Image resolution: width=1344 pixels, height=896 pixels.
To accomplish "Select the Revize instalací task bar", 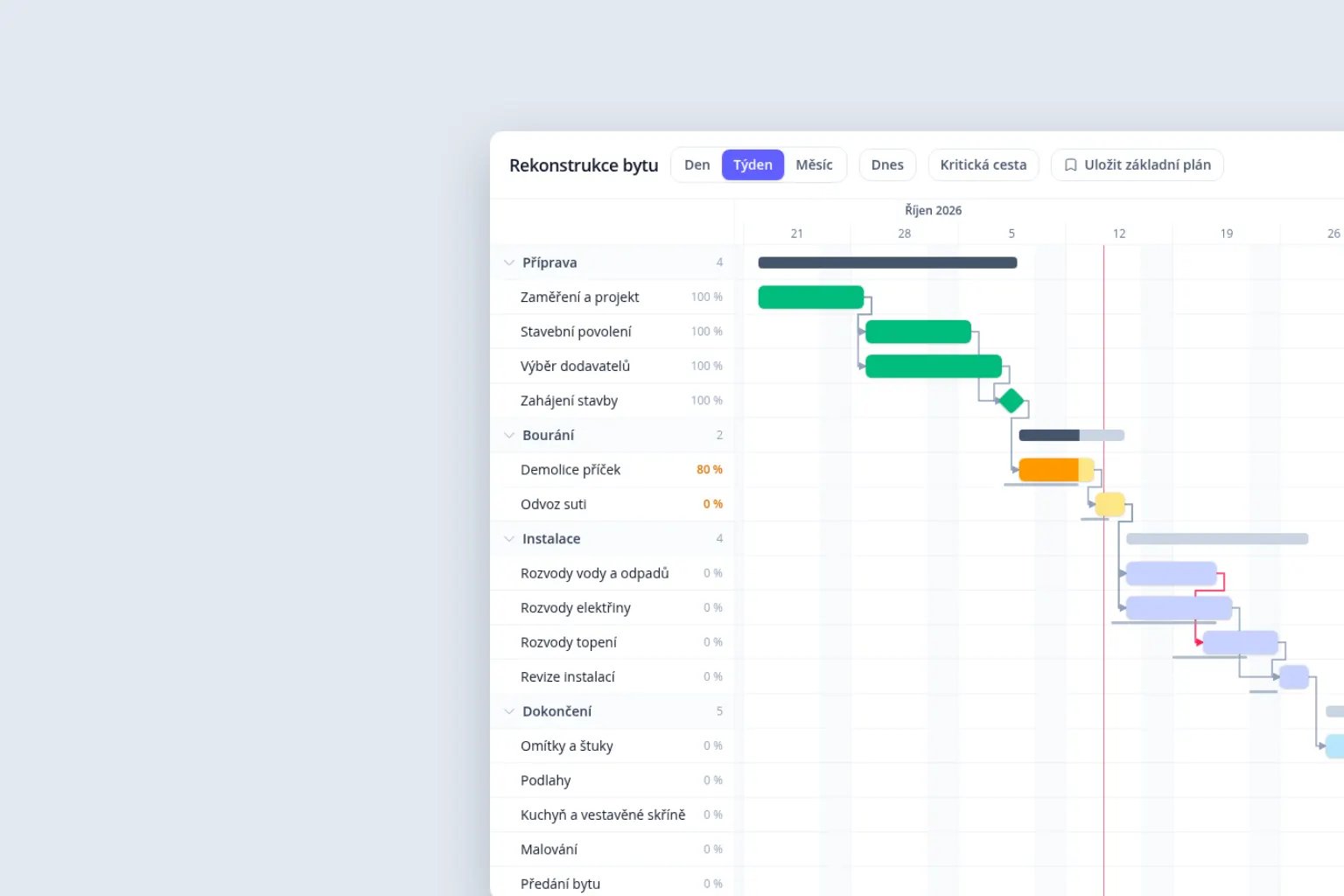I will pyautogui.click(x=1294, y=677).
